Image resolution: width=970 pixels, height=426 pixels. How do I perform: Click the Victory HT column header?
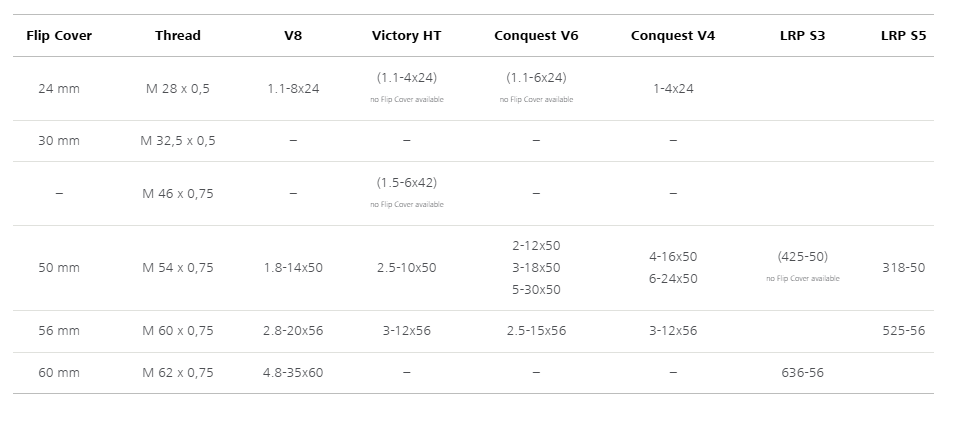406,36
